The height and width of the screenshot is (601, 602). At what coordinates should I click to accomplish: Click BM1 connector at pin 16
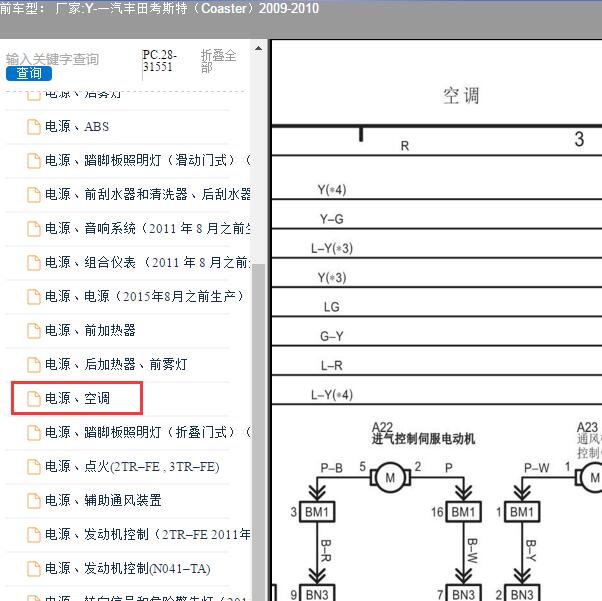463,512
